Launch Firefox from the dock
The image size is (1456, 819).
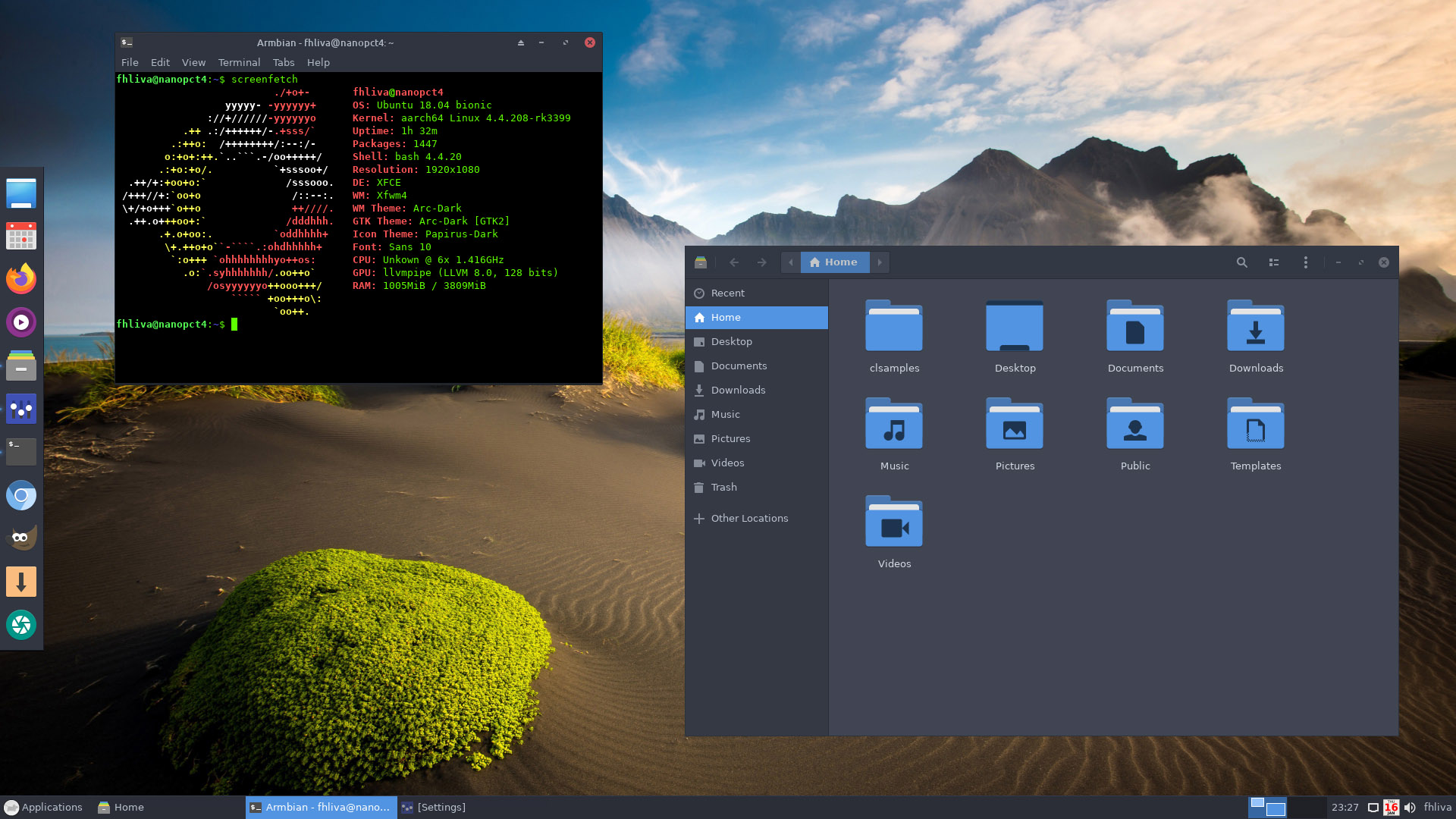pyautogui.click(x=21, y=279)
